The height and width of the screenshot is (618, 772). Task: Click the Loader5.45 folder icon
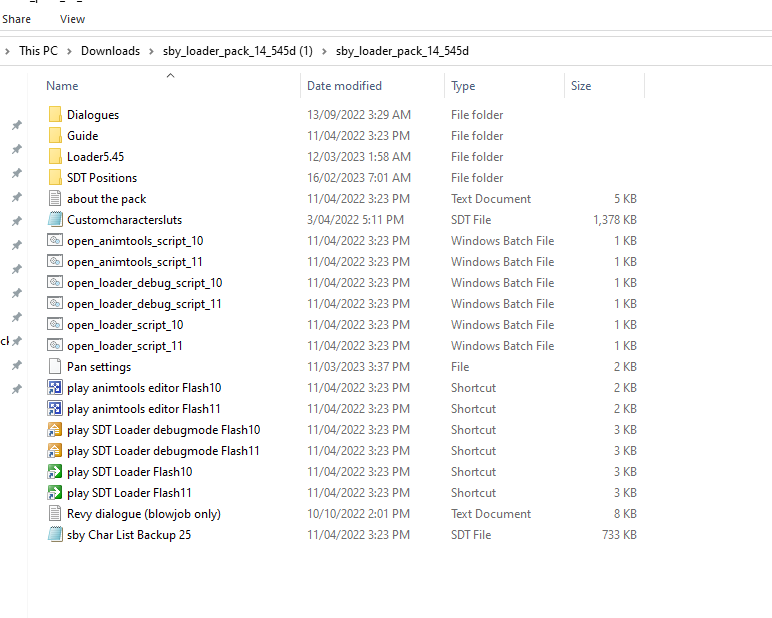pos(55,157)
